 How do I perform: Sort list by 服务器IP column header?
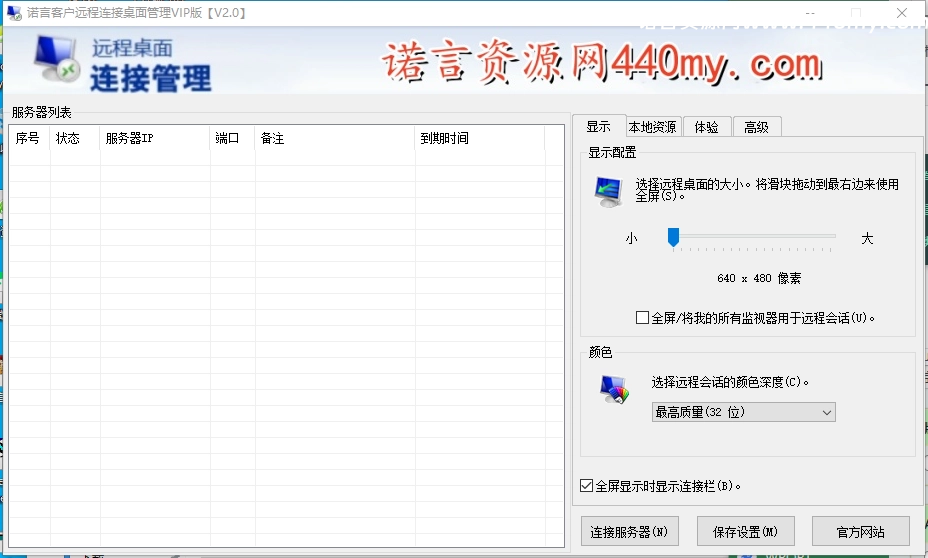155,139
